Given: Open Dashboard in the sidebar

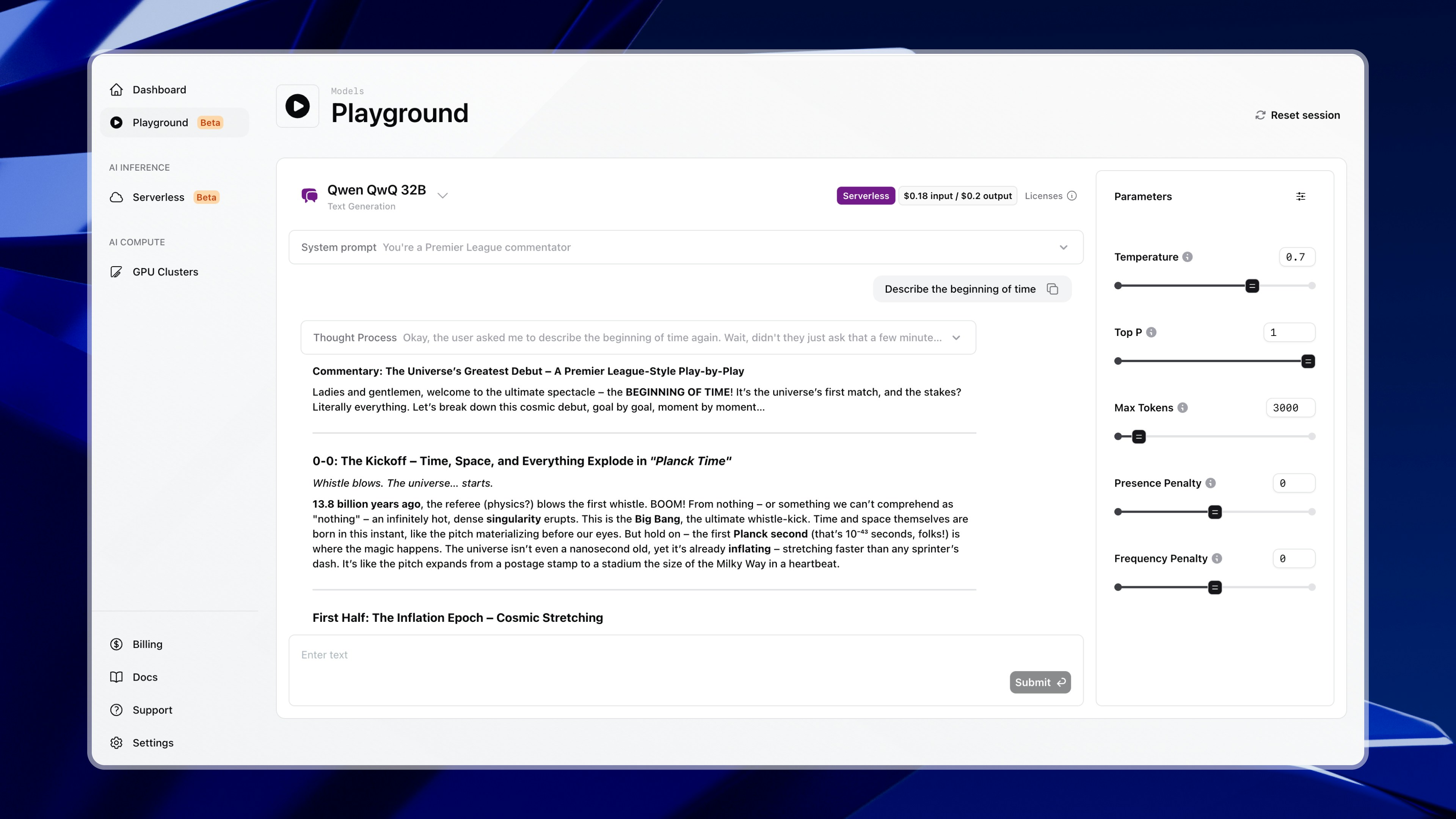Looking at the screenshot, I should click(x=174, y=90).
